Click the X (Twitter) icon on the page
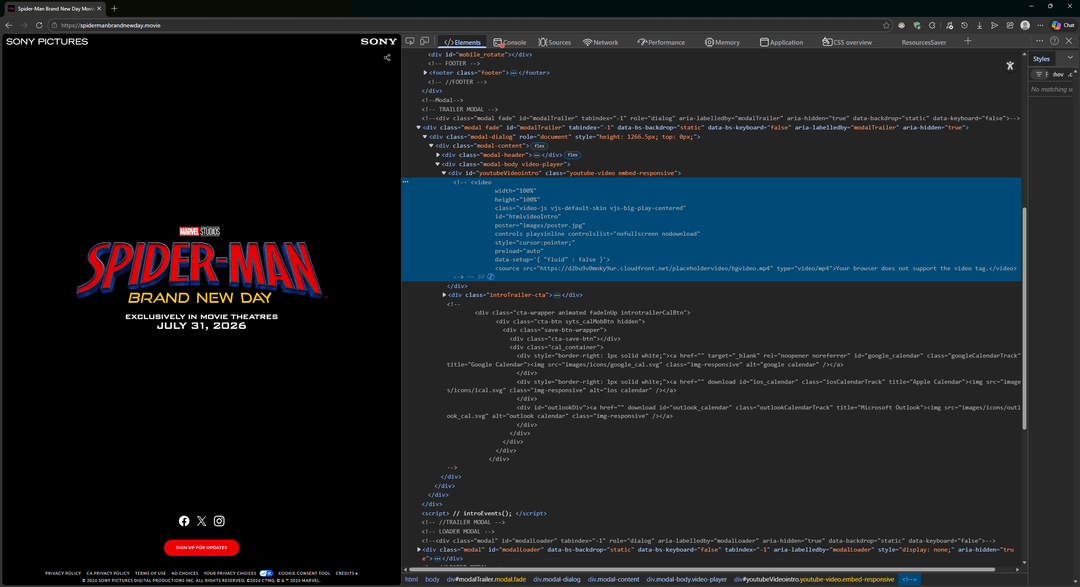This screenshot has width=1080, height=587. pyautogui.click(x=201, y=521)
